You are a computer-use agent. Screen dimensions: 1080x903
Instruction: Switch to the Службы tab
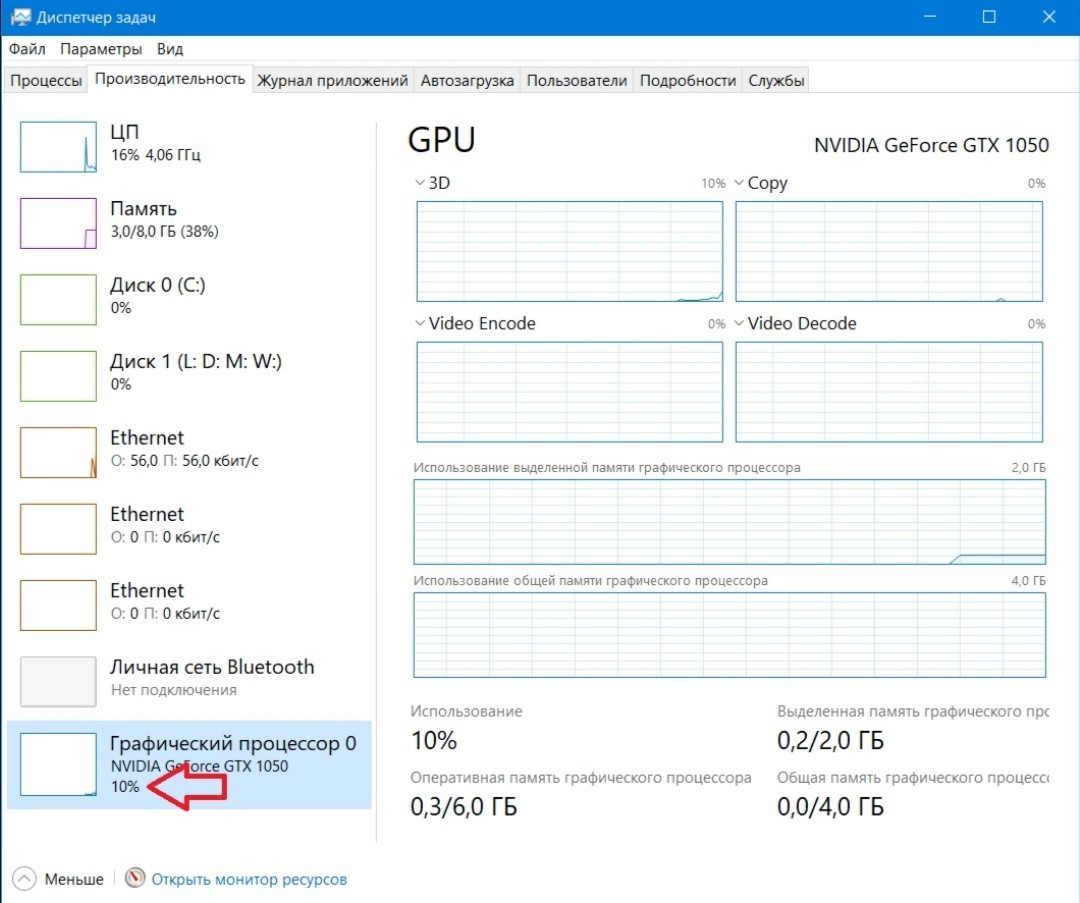coord(776,81)
